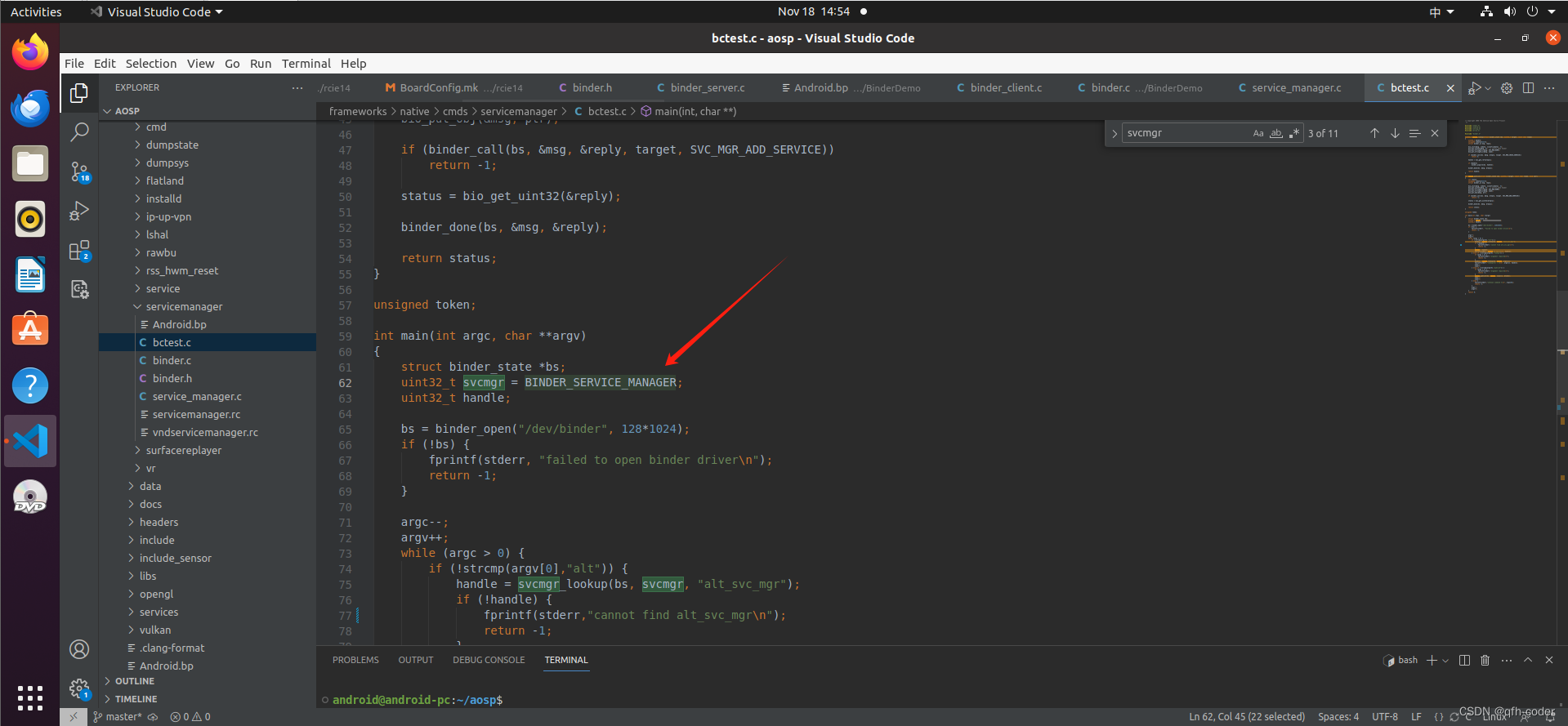Open the Search view in activity bar
The width and height of the screenshot is (1568, 726).
click(x=79, y=131)
